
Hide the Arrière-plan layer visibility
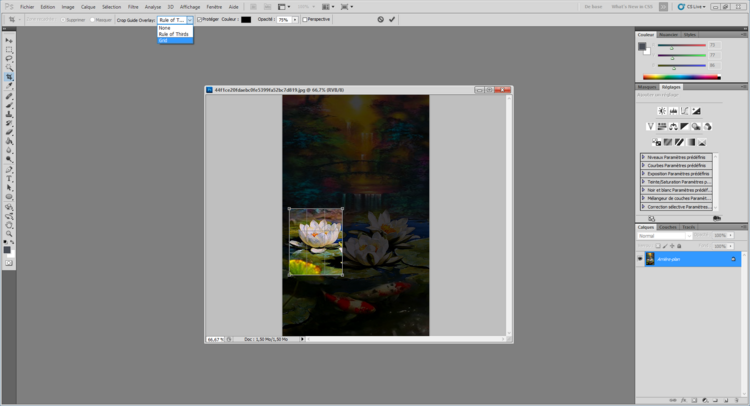click(640, 259)
